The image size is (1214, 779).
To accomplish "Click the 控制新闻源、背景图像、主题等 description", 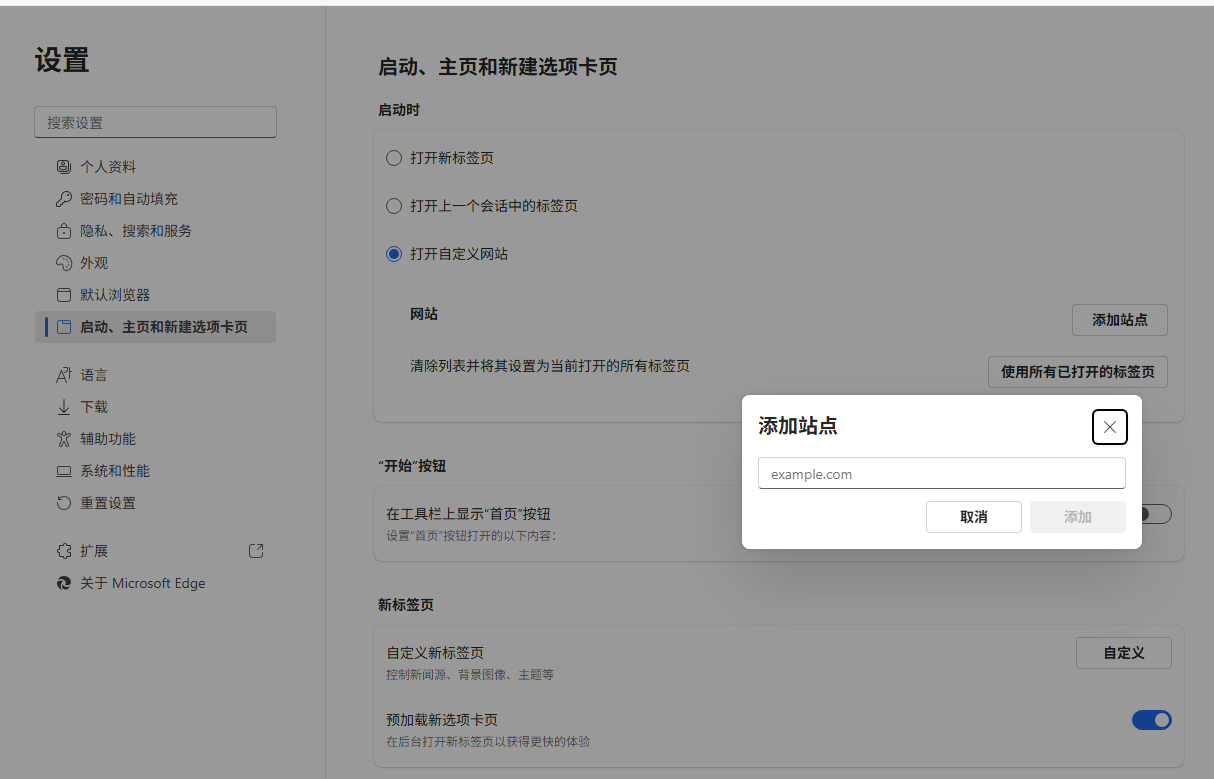I will point(470,675).
